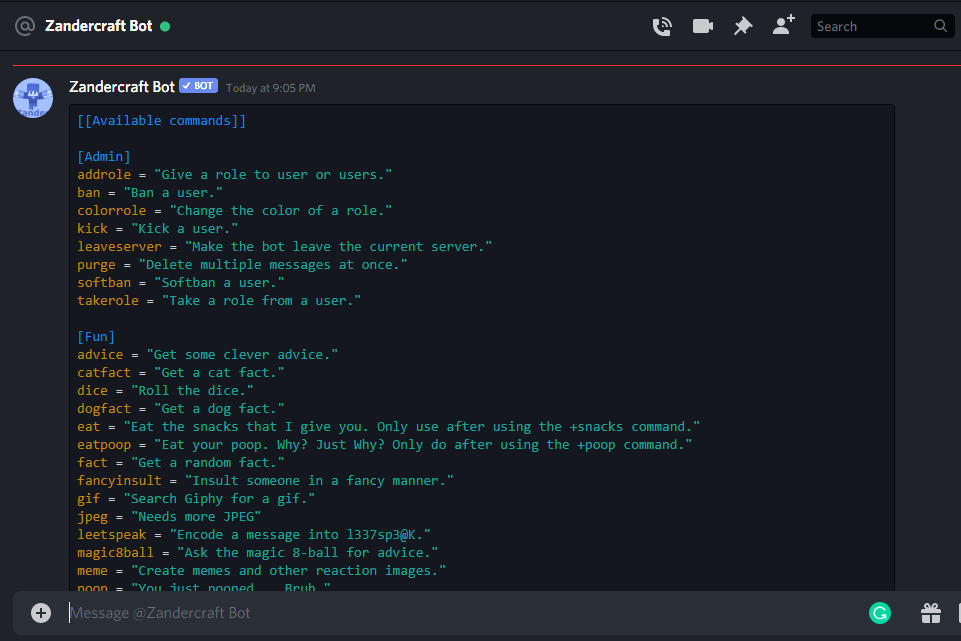Click the Grammarly icon in message box
Image resolution: width=961 pixels, height=641 pixels.
(x=879, y=613)
